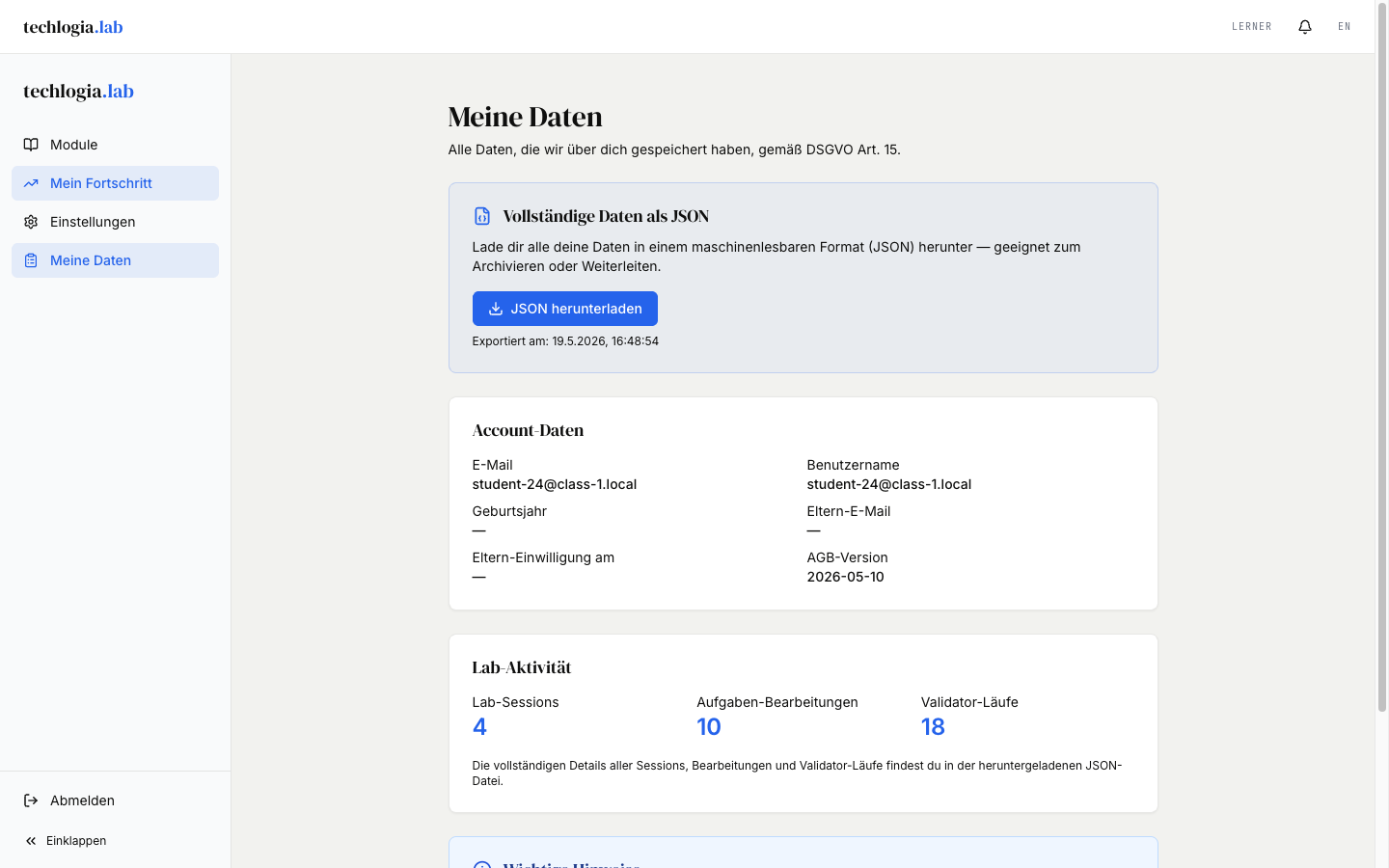Click the Geburtsjahr label

click(x=509, y=511)
